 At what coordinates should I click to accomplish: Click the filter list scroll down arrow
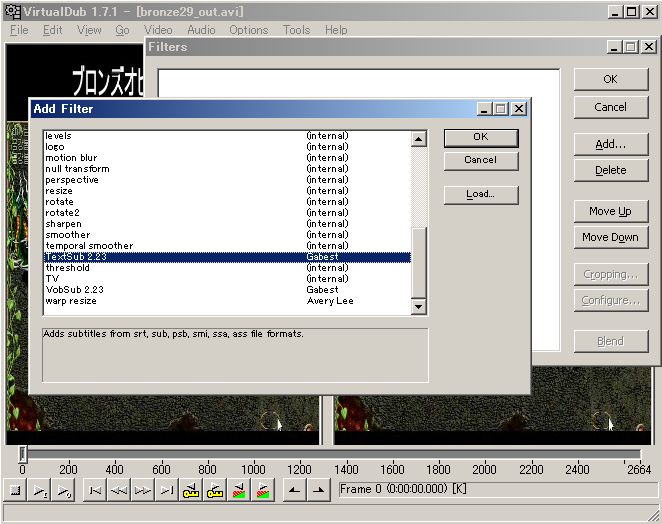418,307
